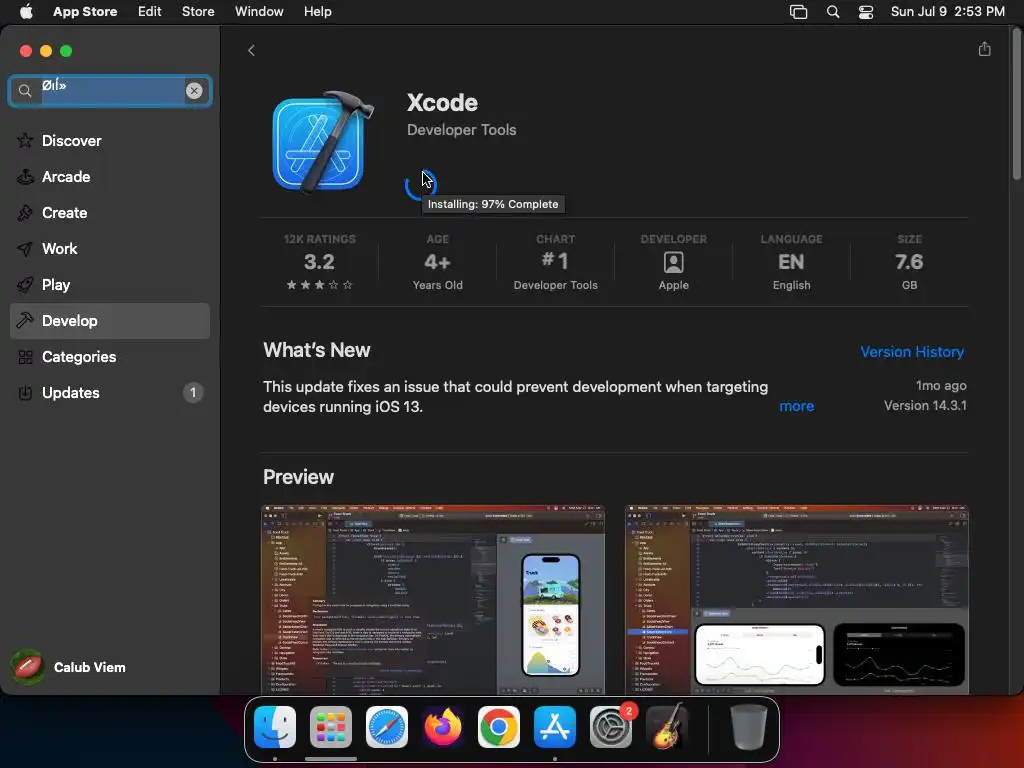Image resolution: width=1024 pixels, height=768 pixels.
Task: Open the Window menu
Action: (259, 11)
